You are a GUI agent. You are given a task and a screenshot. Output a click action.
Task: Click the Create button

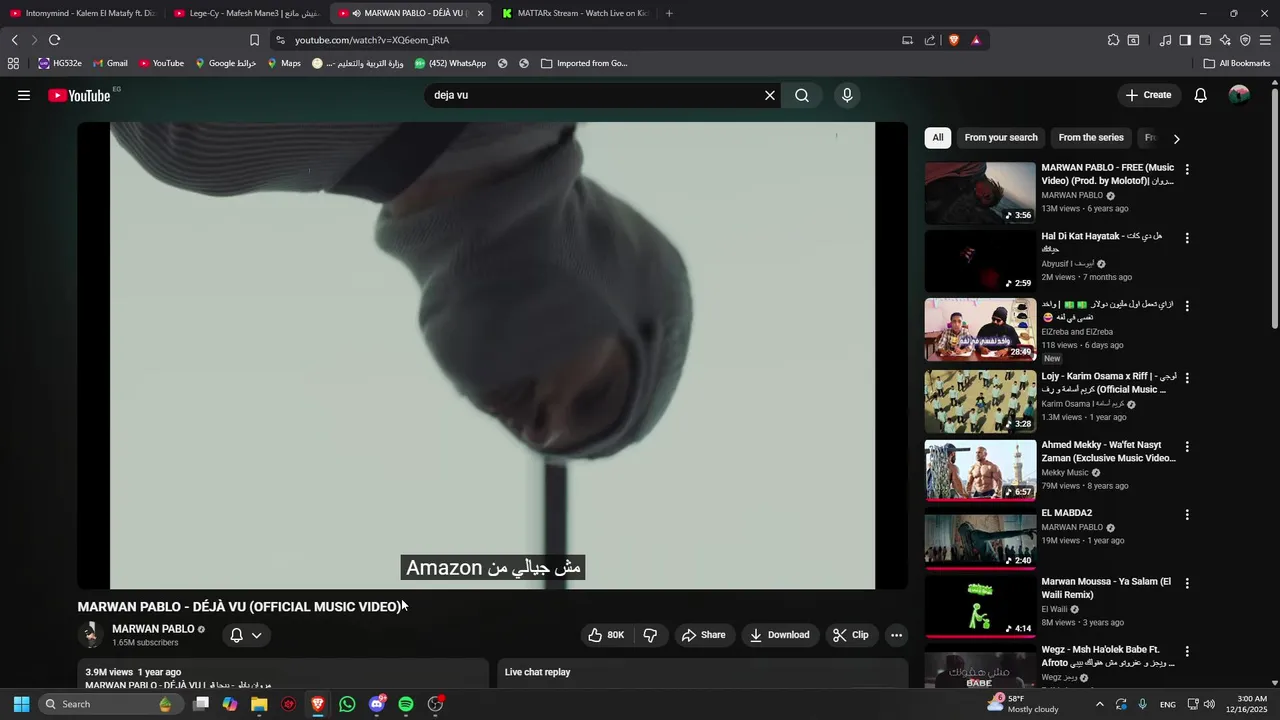(x=1148, y=95)
